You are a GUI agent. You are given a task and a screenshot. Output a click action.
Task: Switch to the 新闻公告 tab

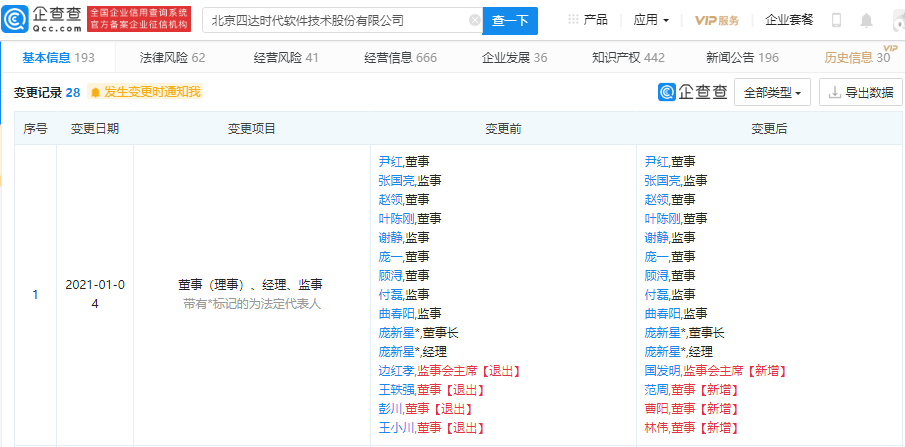742,57
